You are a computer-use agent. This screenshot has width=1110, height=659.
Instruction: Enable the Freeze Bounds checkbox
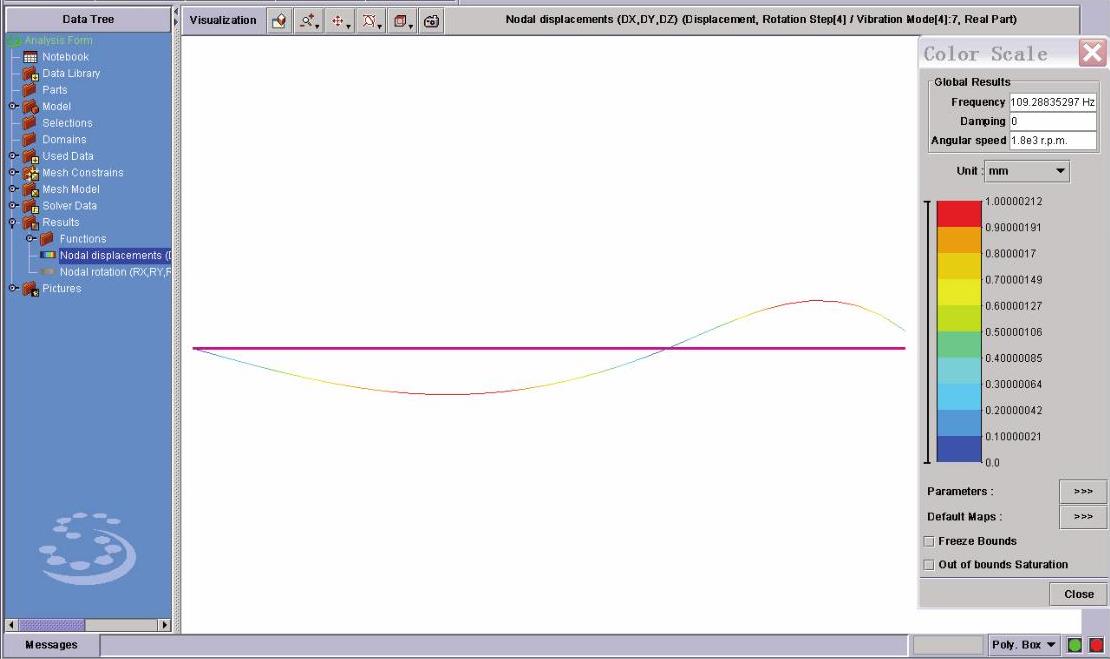(x=929, y=541)
